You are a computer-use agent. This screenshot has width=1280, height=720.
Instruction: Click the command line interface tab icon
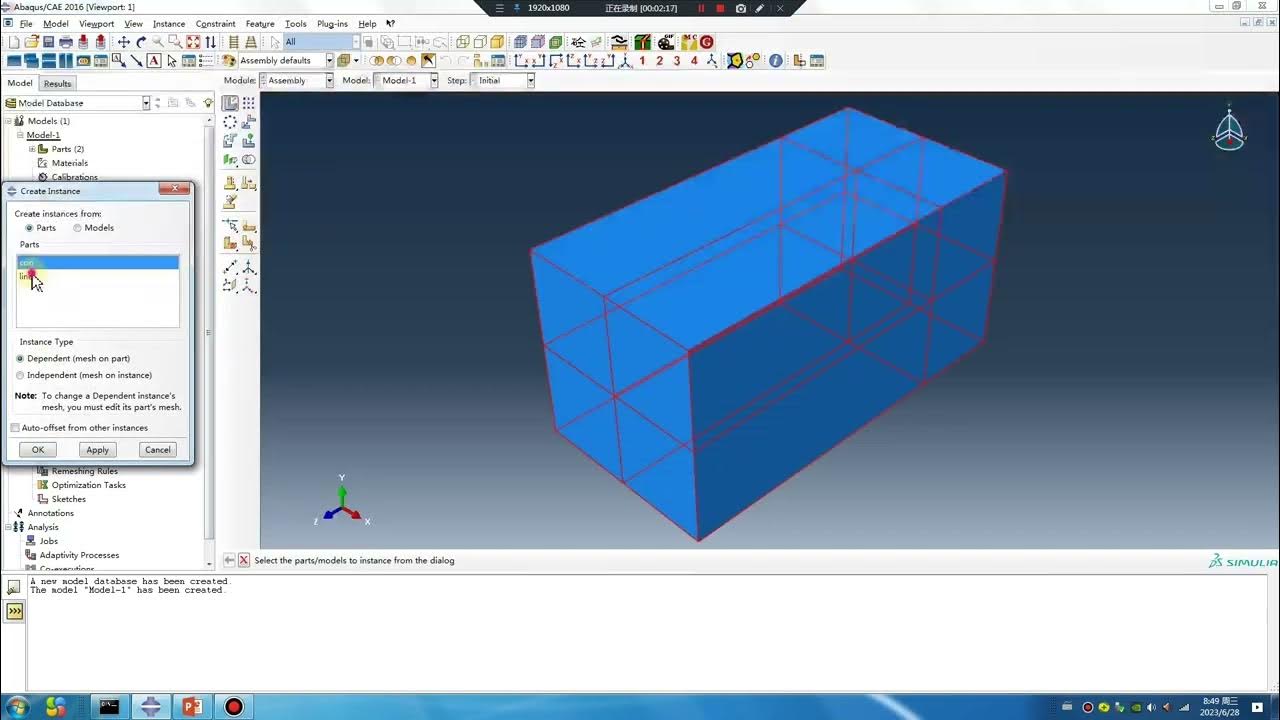point(14,611)
